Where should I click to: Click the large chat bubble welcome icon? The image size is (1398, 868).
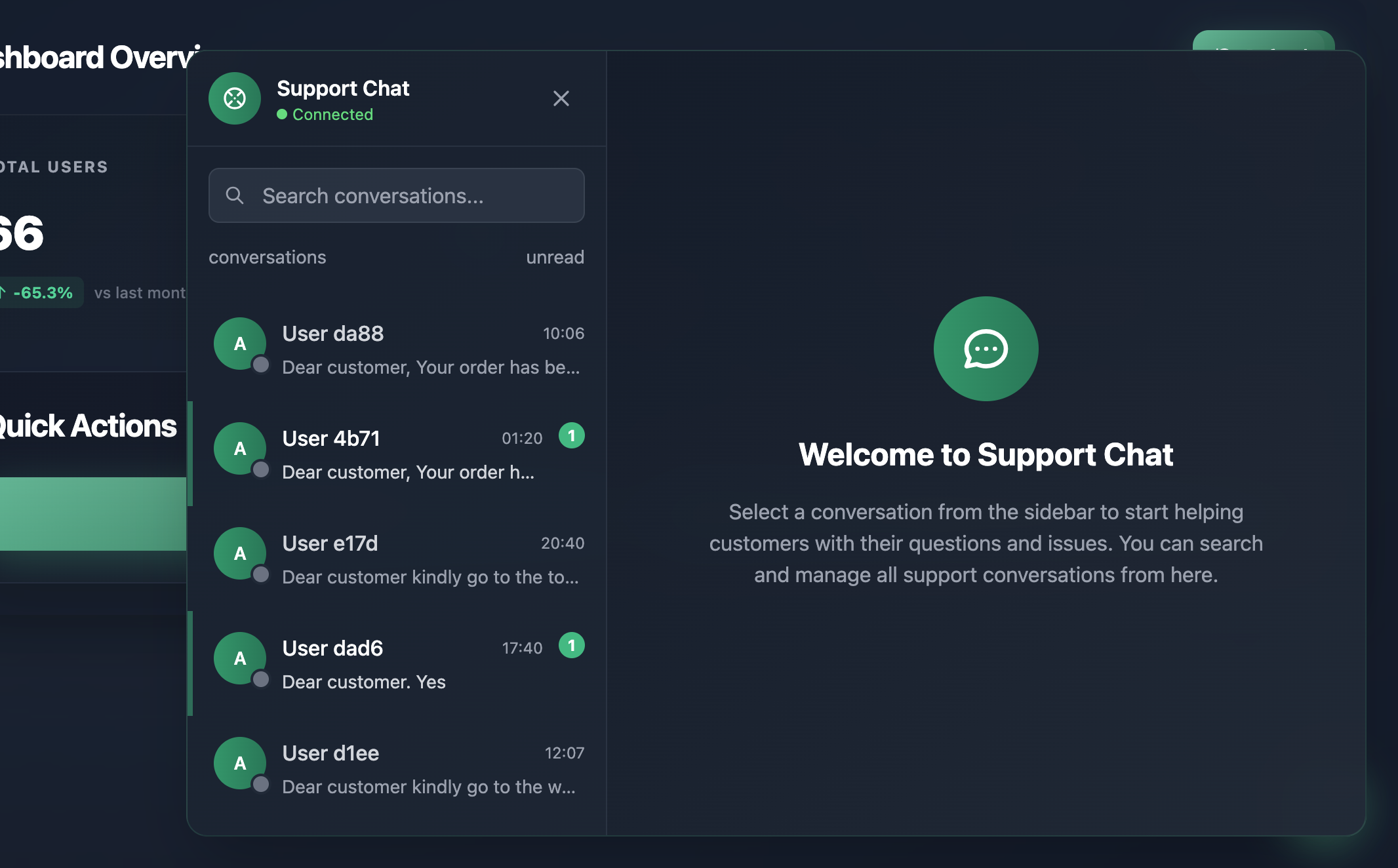986,349
